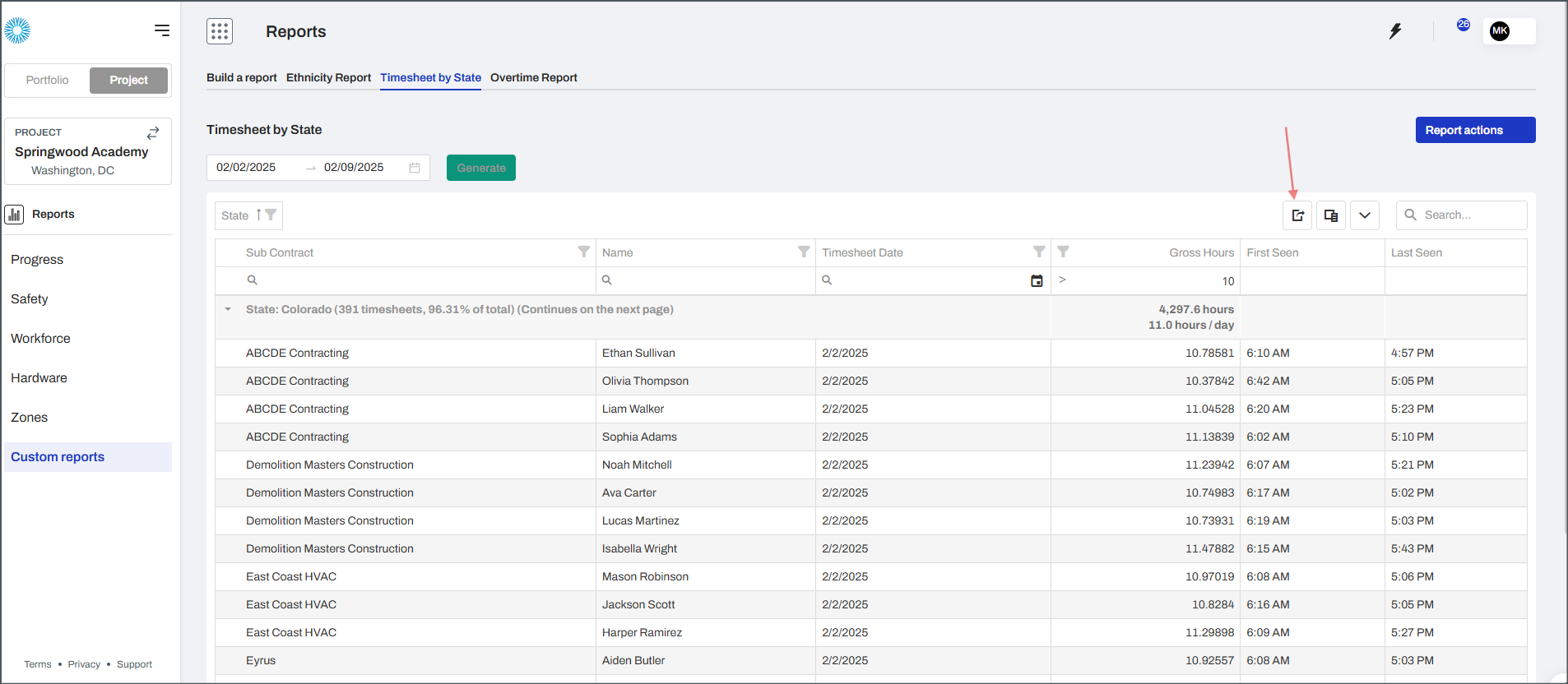The image size is (1568, 684).
Task: Open Timesheet Date column filter
Action: (x=1039, y=252)
